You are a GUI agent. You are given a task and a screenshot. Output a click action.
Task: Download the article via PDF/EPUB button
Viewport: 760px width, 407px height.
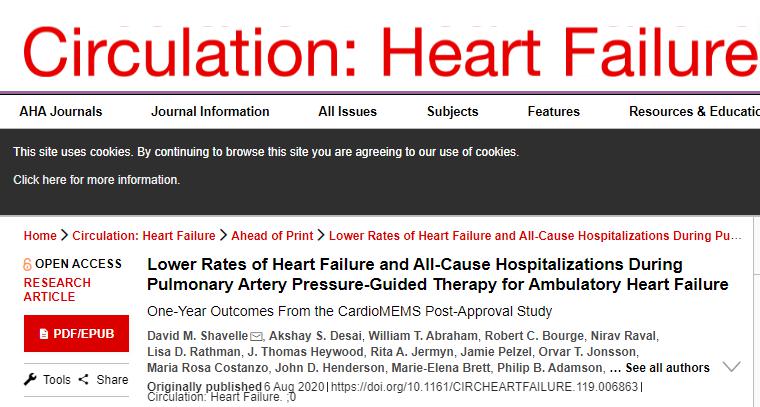76,333
